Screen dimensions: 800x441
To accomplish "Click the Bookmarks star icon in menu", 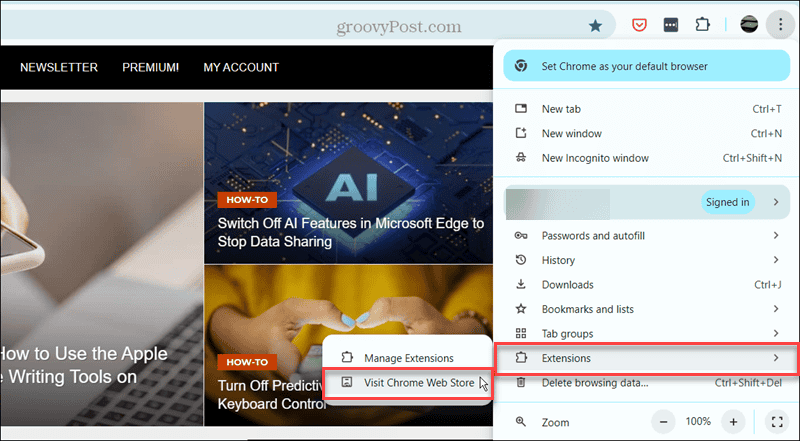I will (x=521, y=309).
